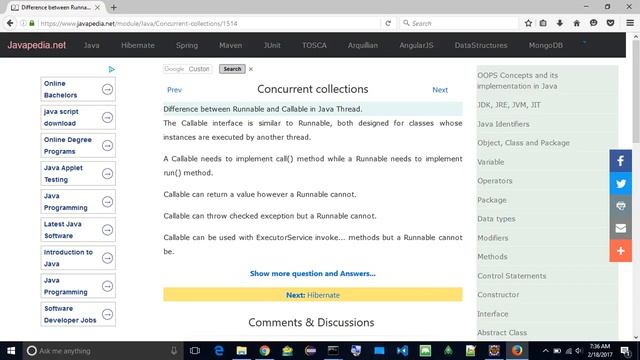The width and height of the screenshot is (640, 360).
Task: Open the bookmarks library icon
Action: (543, 23)
